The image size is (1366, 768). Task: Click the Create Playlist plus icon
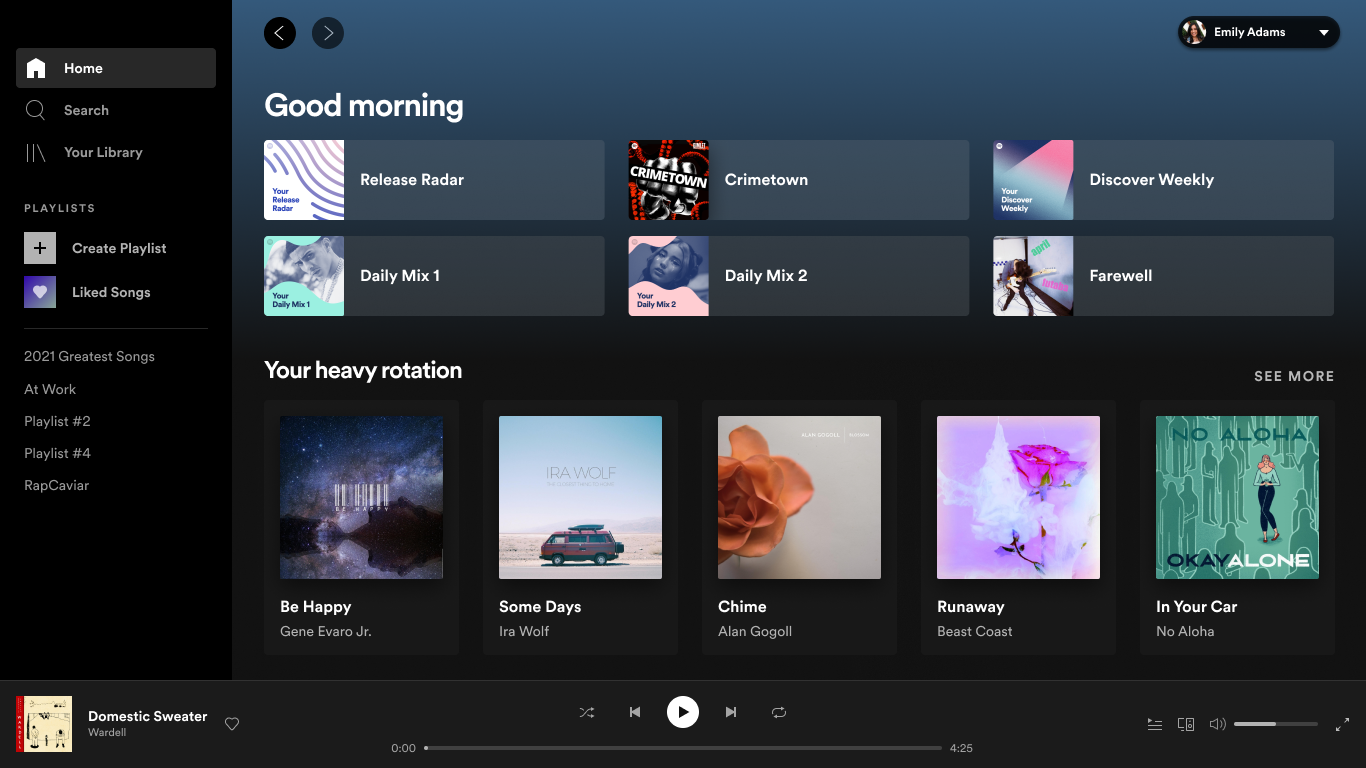[40, 247]
